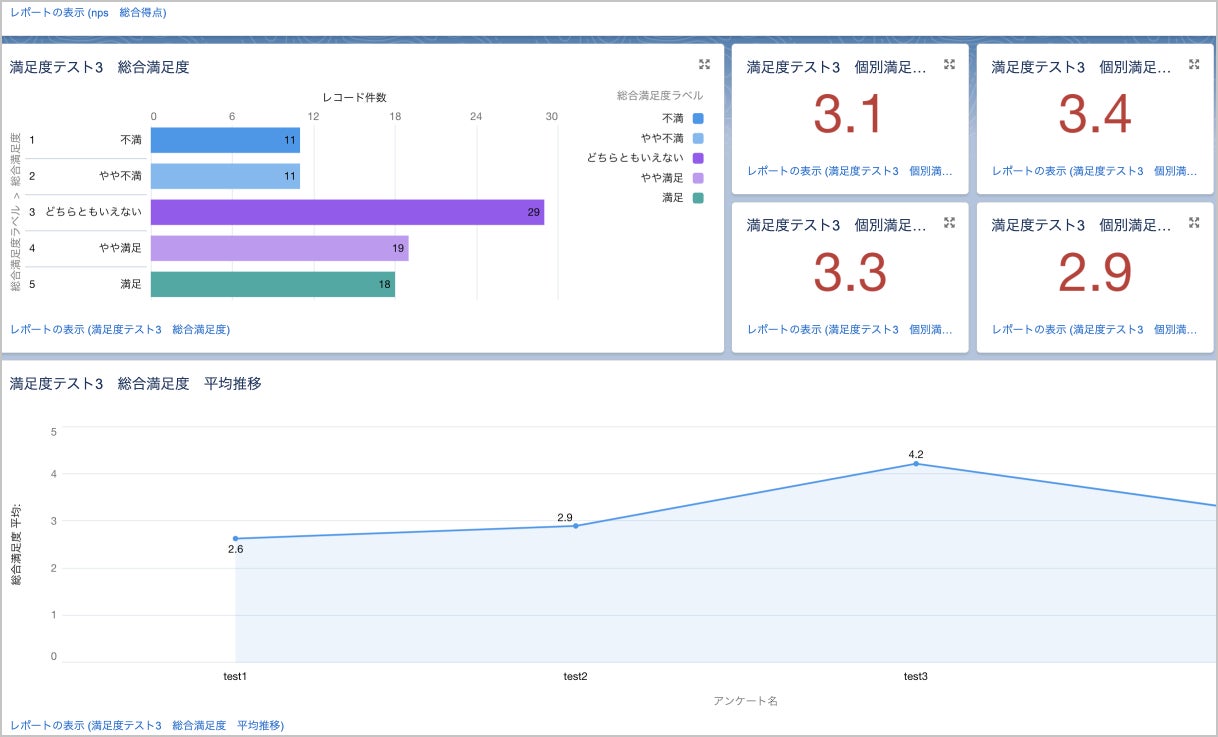Screen dimensions: 1218x737
Task: Select the どちらともいえない bar with value 29
Action: click(x=347, y=212)
